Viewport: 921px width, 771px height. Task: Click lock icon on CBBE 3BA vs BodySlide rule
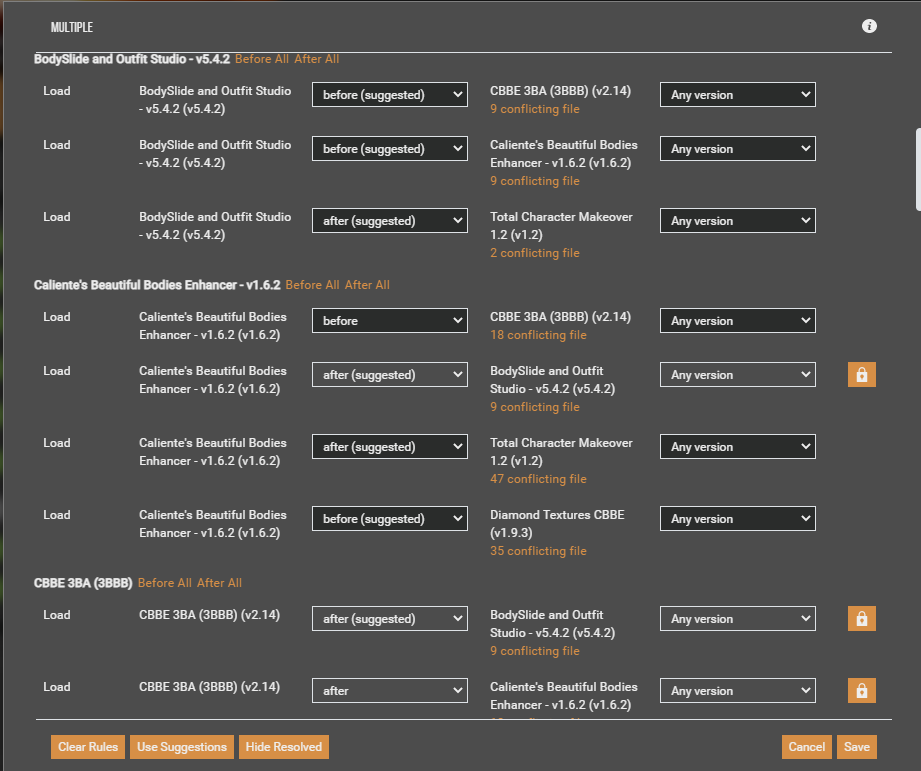[x=862, y=618]
